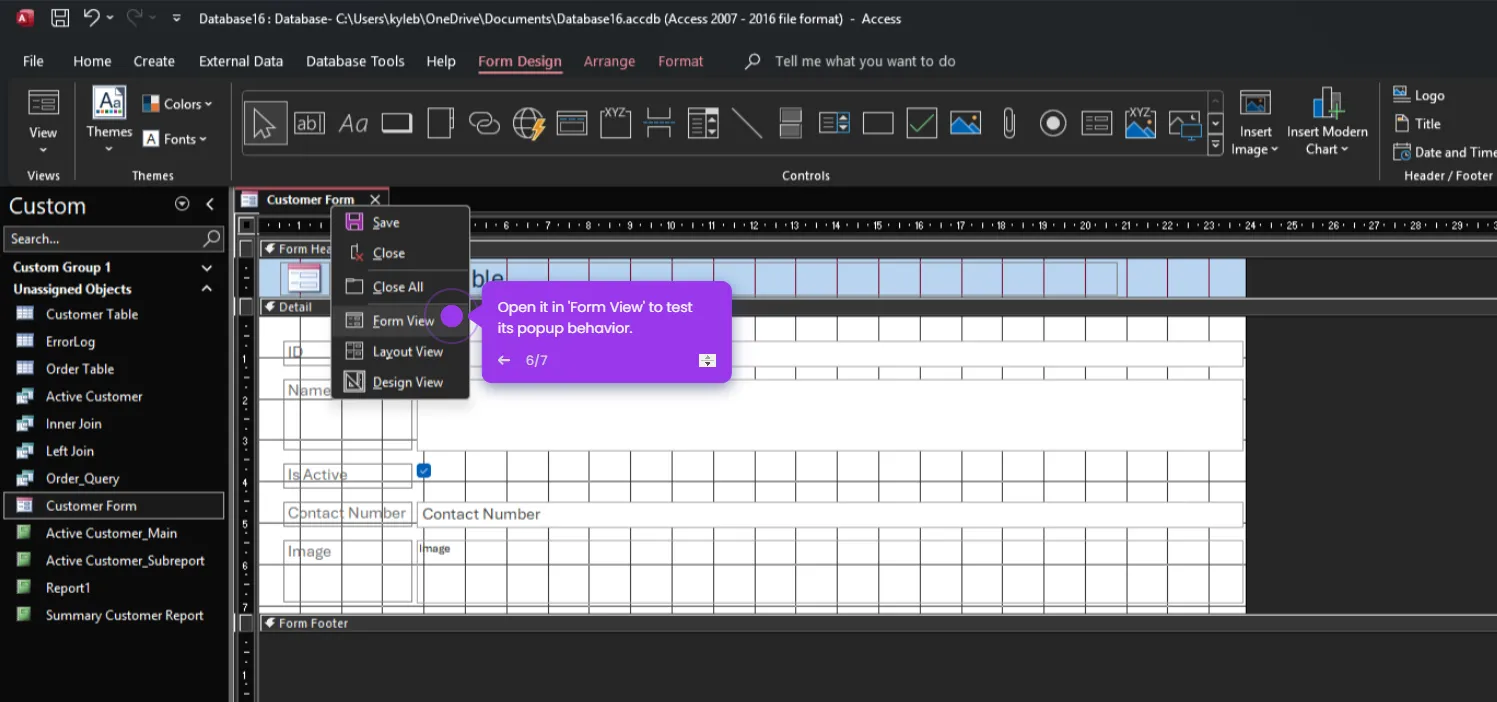This screenshot has width=1497, height=702.
Task: Switch to the Create ribbon tab
Action: pyautogui.click(x=154, y=61)
